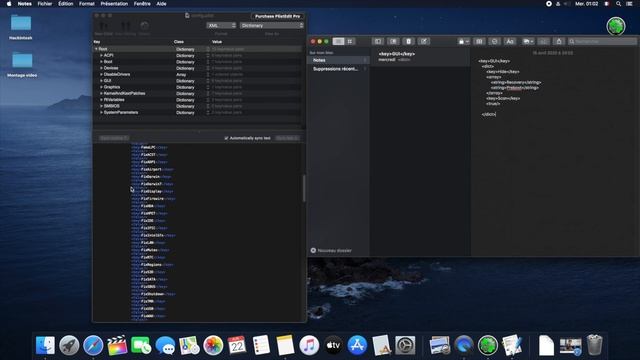Screen dimensions: 640x360
Task: Open the Édition menu
Action: [x=65, y=4]
